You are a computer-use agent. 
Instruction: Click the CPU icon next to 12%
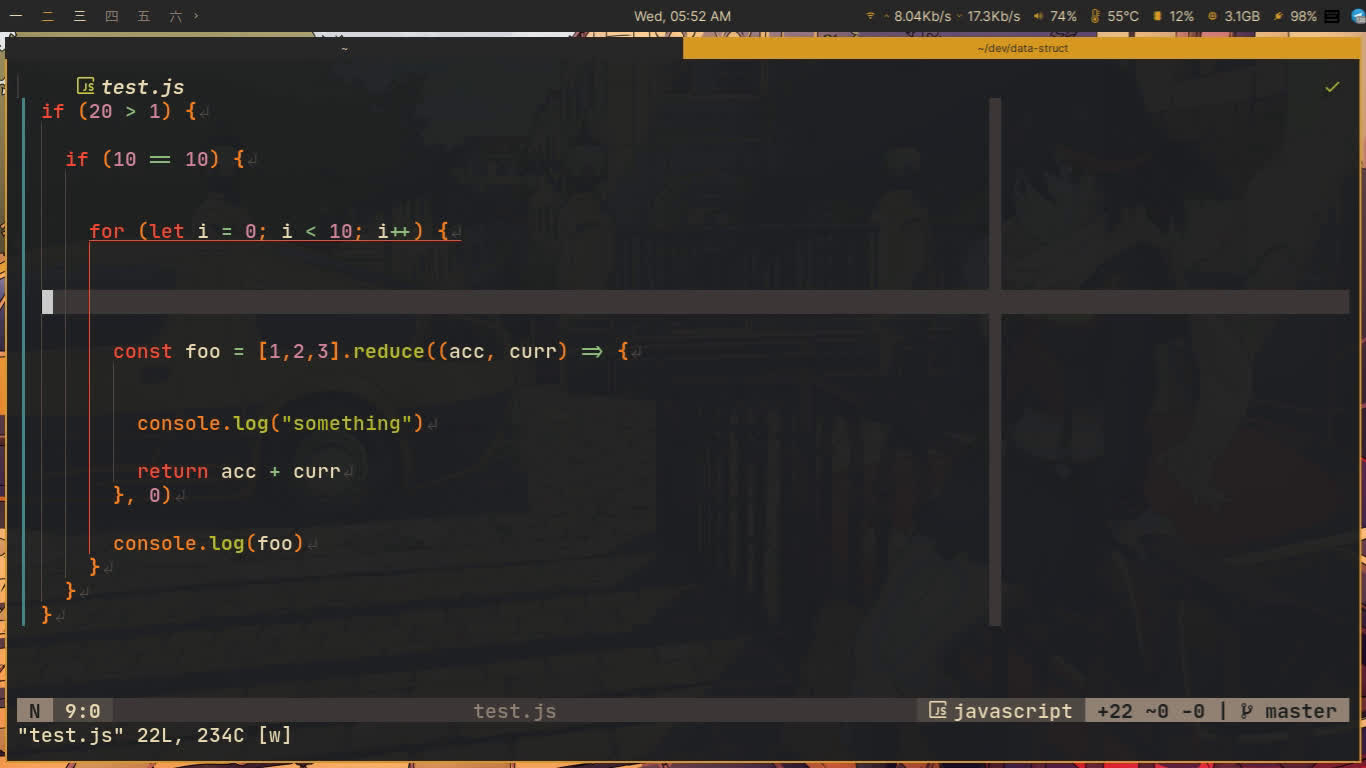(1158, 16)
